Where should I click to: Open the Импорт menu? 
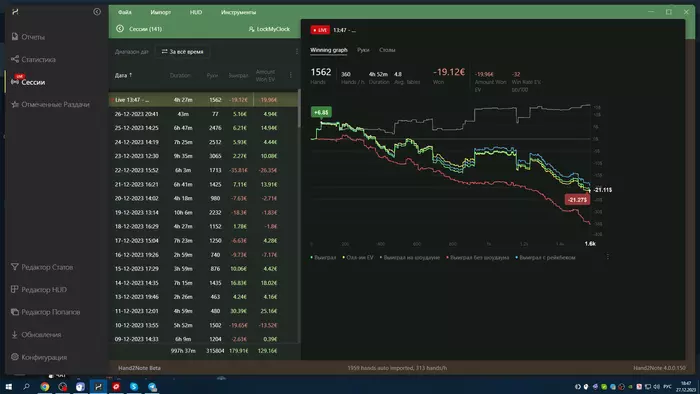pyautogui.click(x=161, y=12)
